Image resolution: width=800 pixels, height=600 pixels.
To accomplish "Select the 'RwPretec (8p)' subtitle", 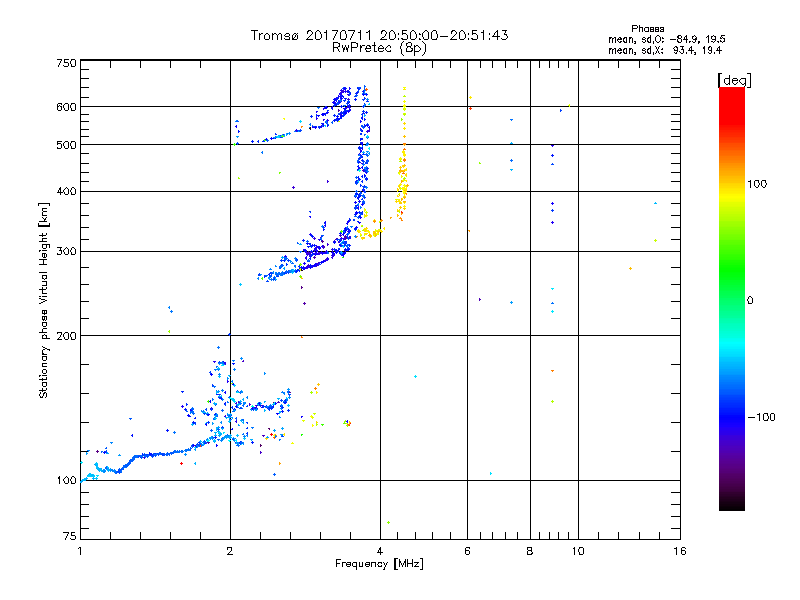I will coord(379,48).
